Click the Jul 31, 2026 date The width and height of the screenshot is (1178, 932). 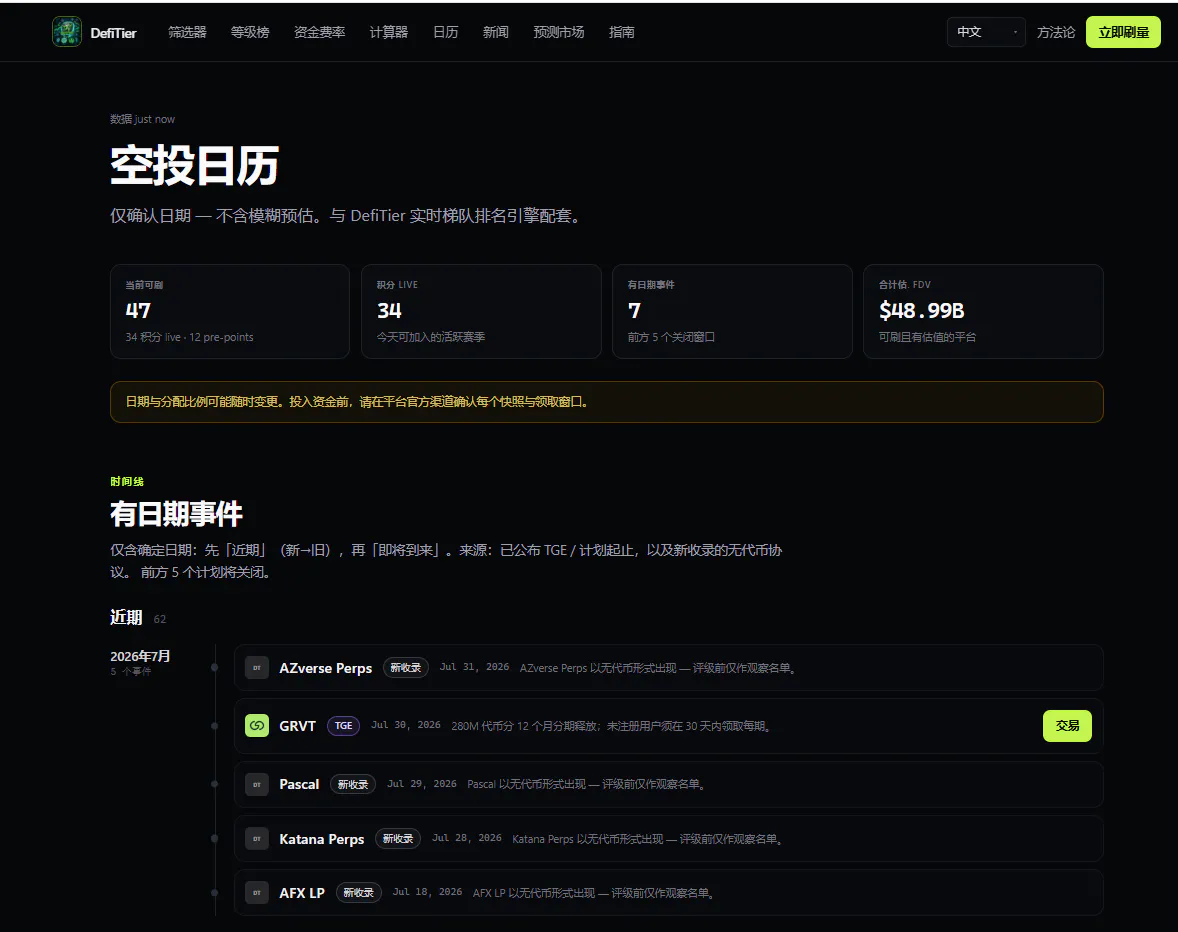pyautogui.click(x=474, y=667)
